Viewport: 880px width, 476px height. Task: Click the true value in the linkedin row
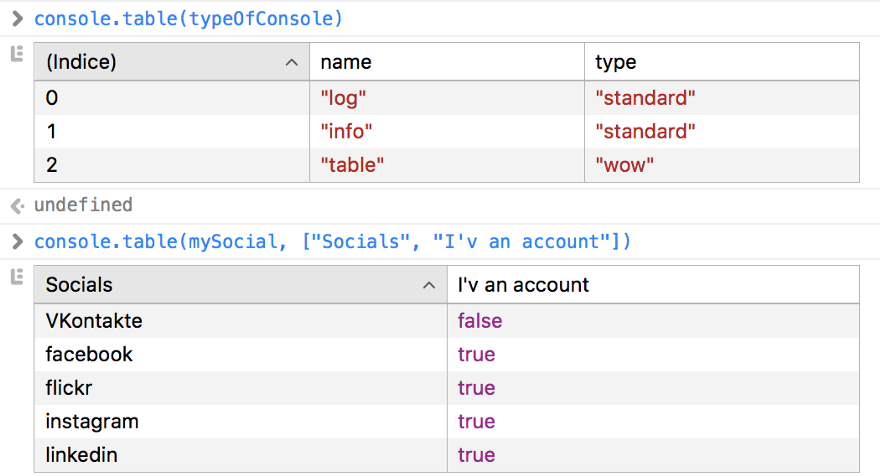(477, 455)
